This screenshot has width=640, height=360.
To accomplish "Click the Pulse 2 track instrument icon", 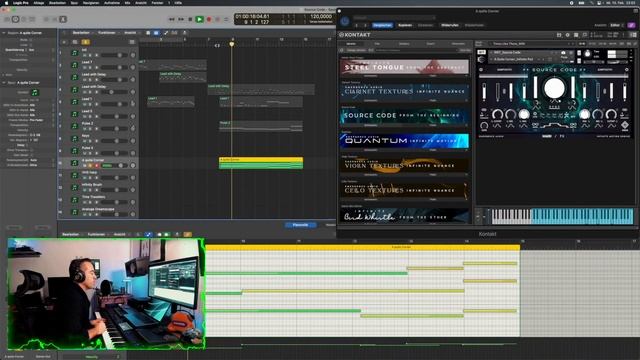I will 74,126.
